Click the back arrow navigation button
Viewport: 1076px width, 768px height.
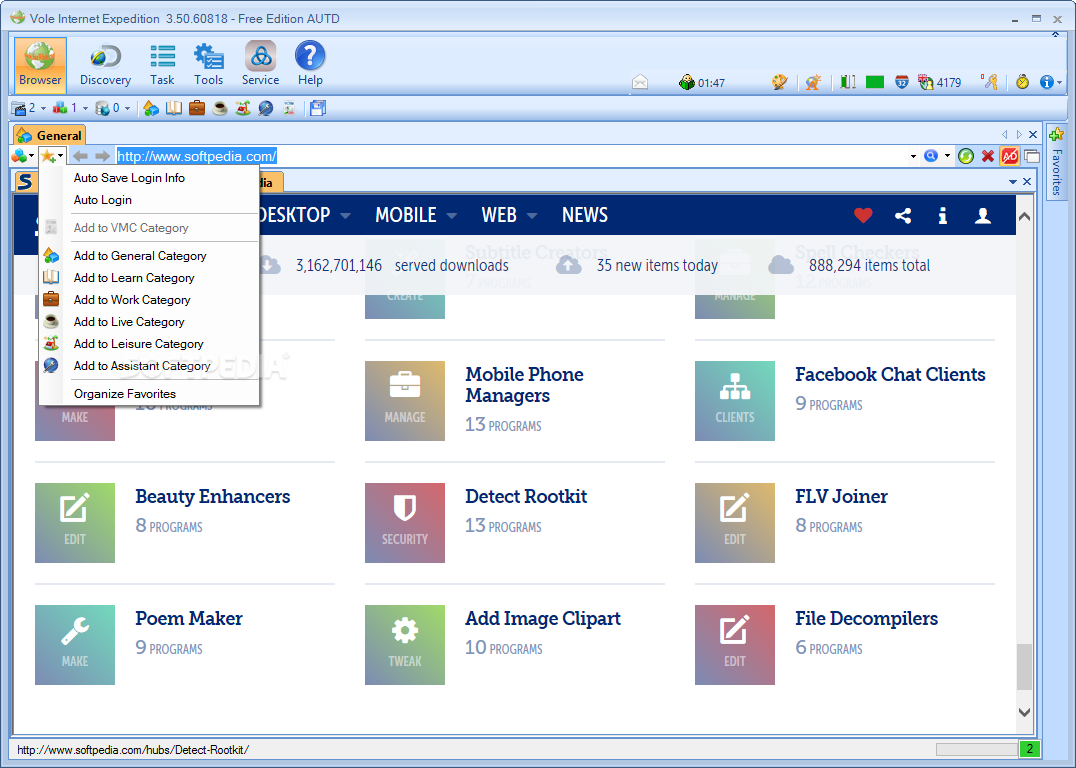click(80, 156)
